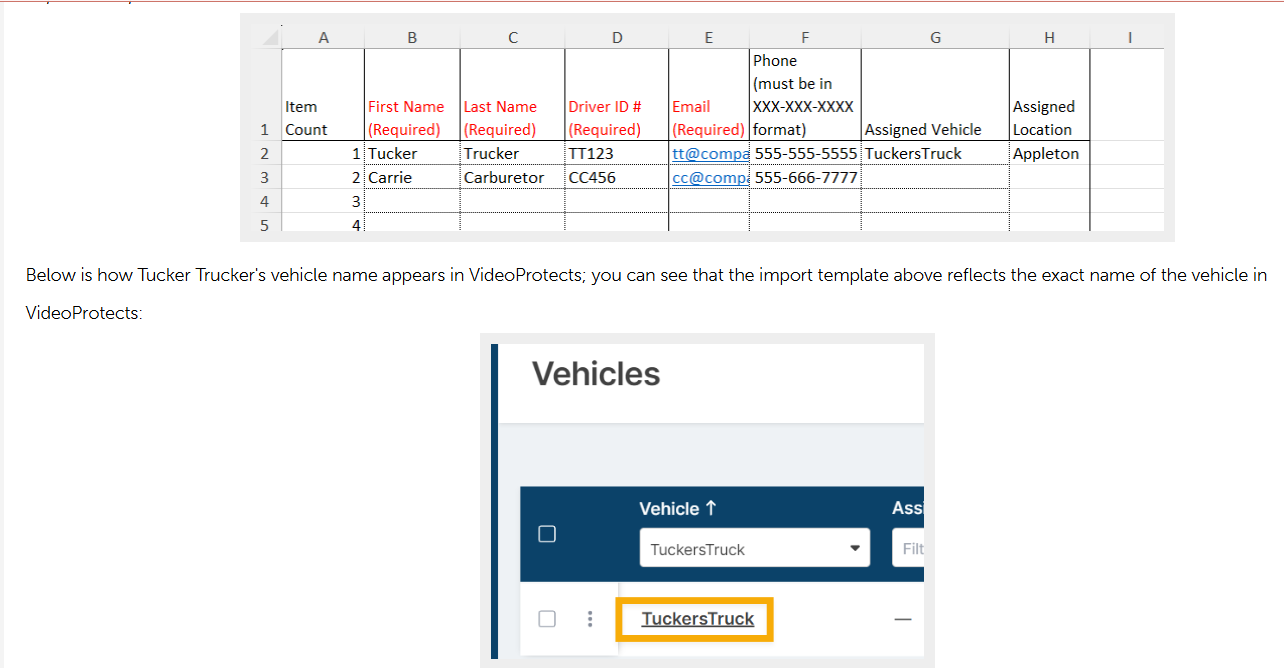This screenshot has height=668, width=1284.
Task: Click the Vehicles page heading
Action: [596, 374]
